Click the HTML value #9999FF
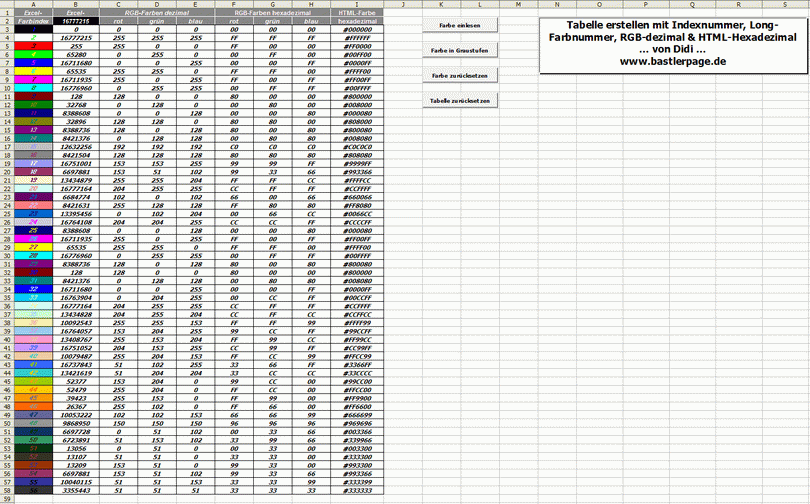The height and width of the screenshot is (504, 810). click(357, 164)
